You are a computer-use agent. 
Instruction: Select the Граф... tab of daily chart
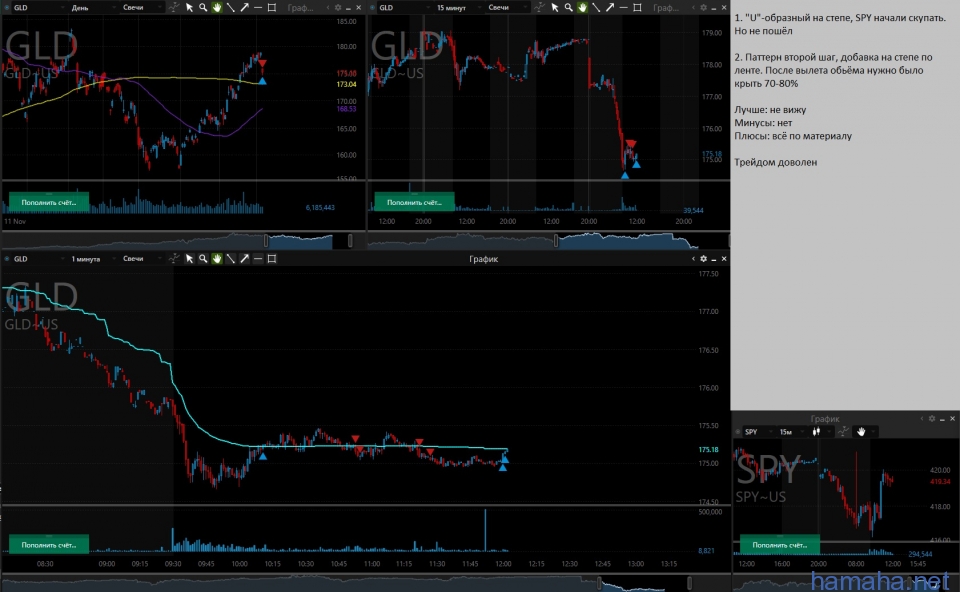301,7
